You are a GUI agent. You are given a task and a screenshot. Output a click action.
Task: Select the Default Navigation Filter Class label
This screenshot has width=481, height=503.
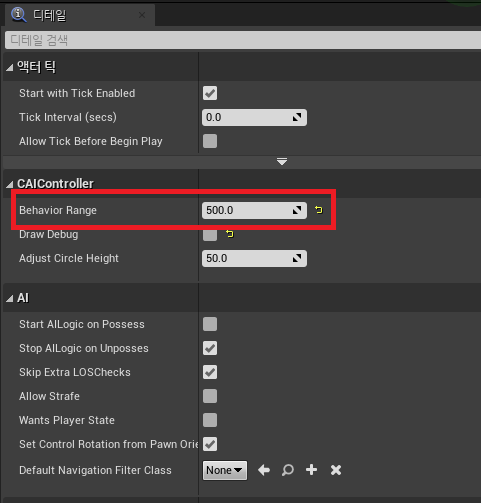[x=95, y=470]
